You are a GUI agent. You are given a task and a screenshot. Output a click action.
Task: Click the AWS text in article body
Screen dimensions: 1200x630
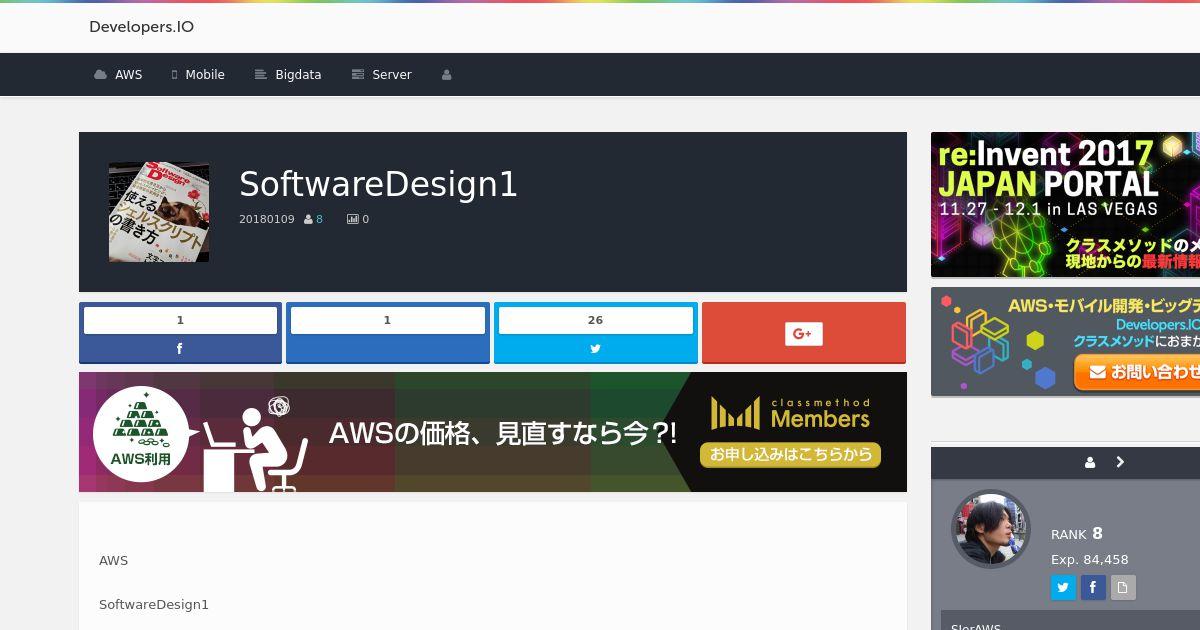pyautogui.click(x=114, y=560)
